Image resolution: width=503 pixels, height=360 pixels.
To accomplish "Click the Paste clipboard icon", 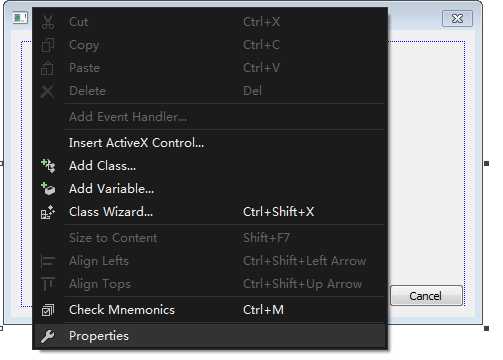I will tap(47, 68).
